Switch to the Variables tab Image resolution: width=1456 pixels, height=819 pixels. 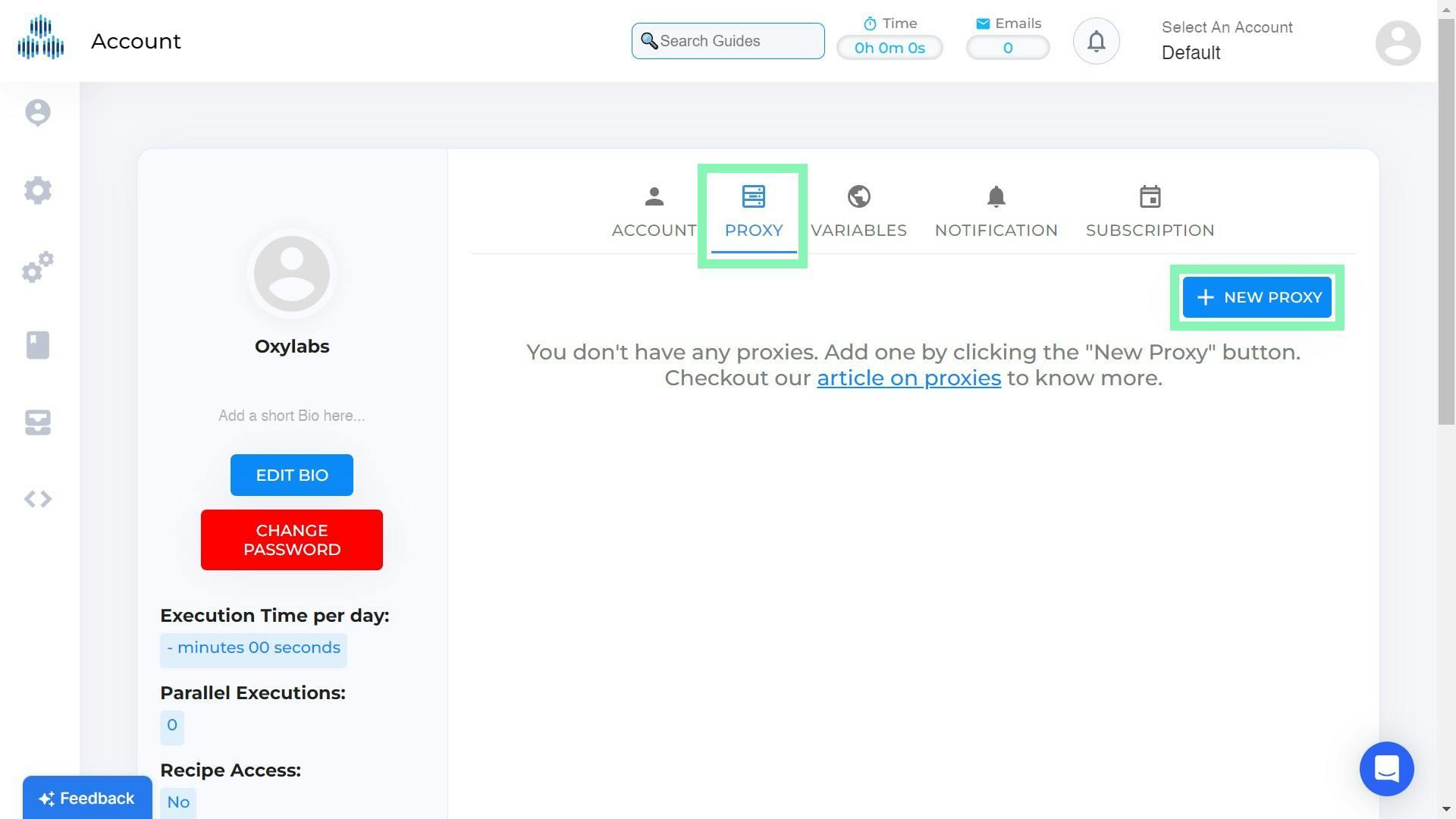tap(858, 213)
